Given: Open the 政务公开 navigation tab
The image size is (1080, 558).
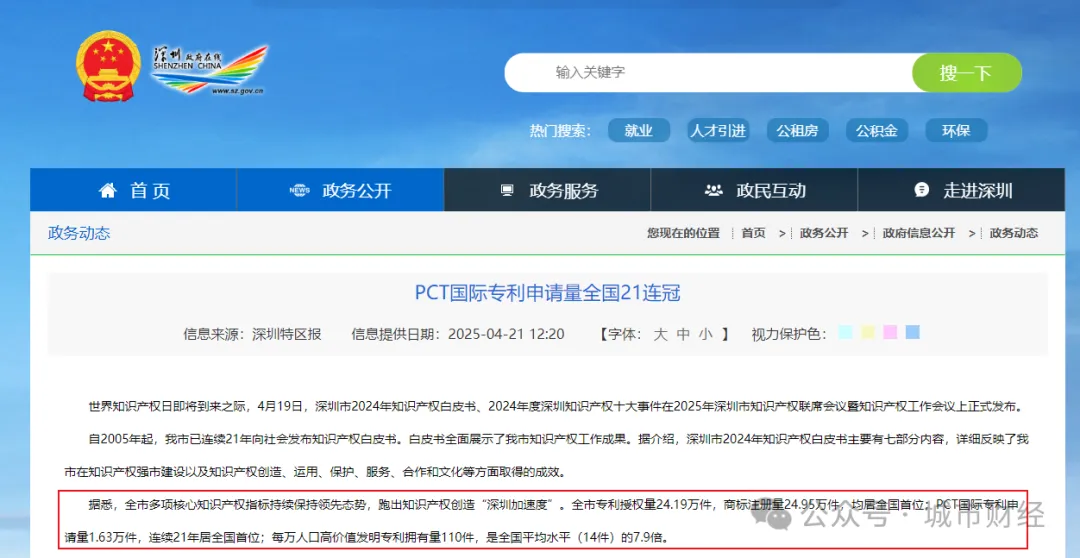Looking at the screenshot, I should (x=340, y=190).
